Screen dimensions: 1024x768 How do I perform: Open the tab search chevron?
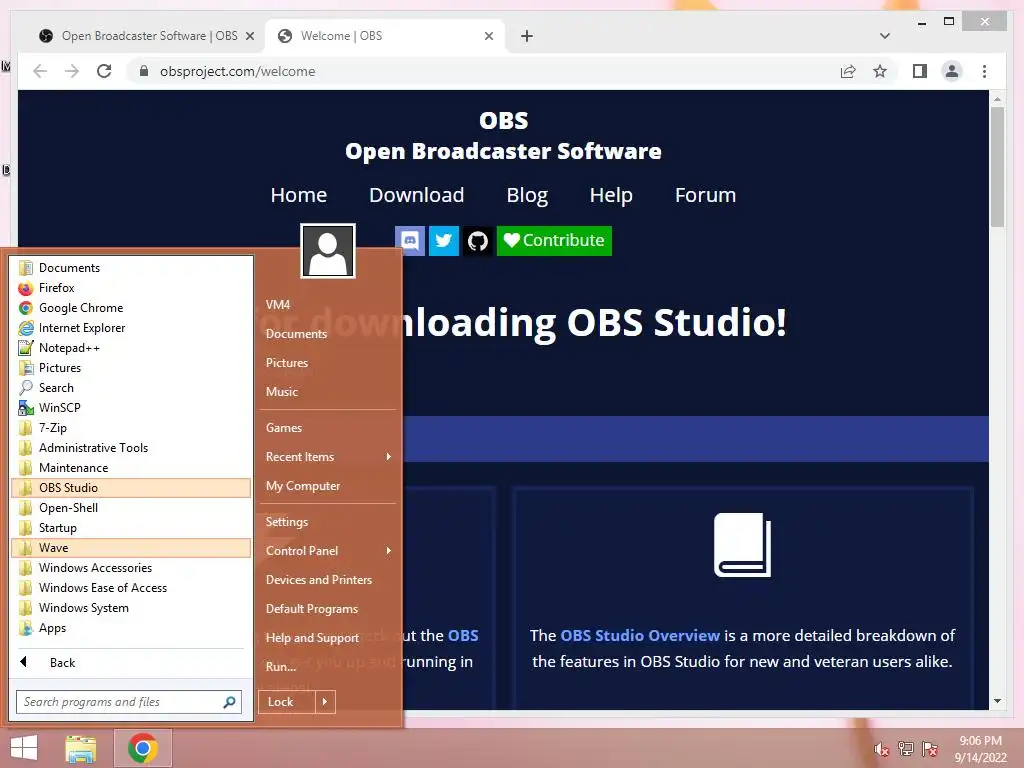pos(885,36)
